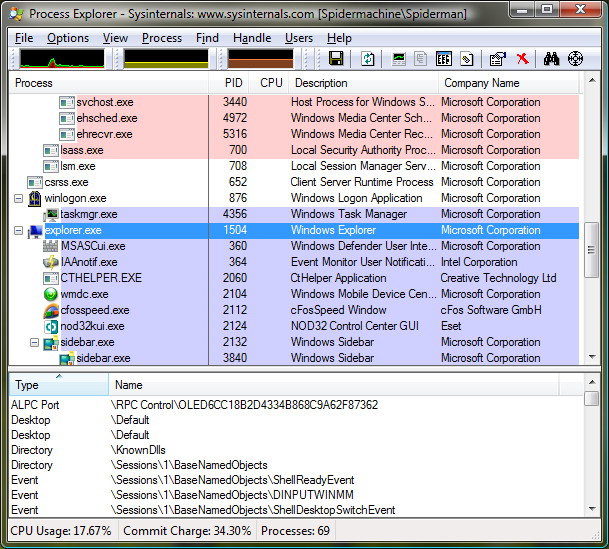Click the grayed Show Process Tree toolbar icon
Viewport: 609px width, 549px height.
[420, 59]
